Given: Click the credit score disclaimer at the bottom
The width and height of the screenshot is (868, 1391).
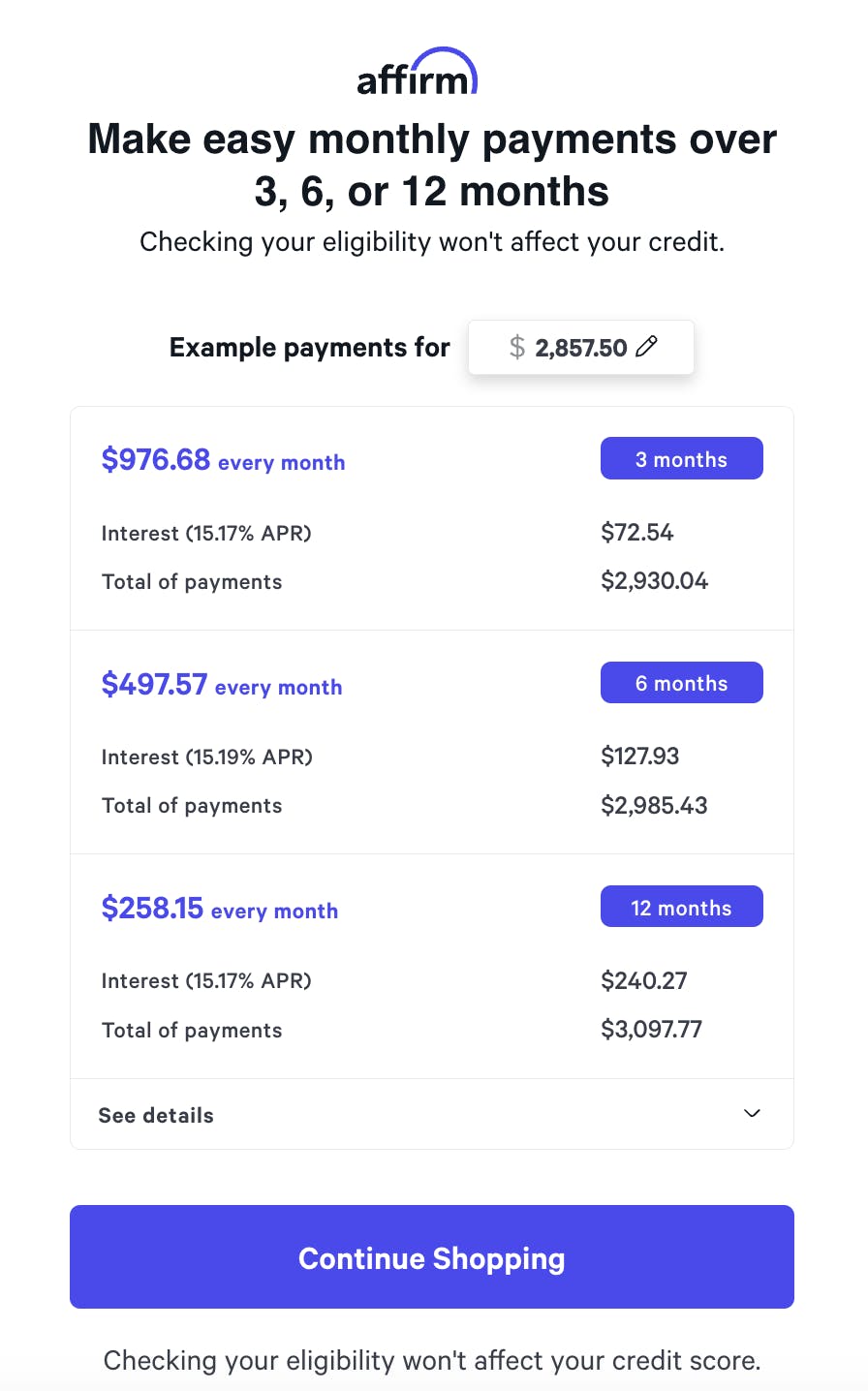Looking at the screenshot, I should click(432, 1361).
